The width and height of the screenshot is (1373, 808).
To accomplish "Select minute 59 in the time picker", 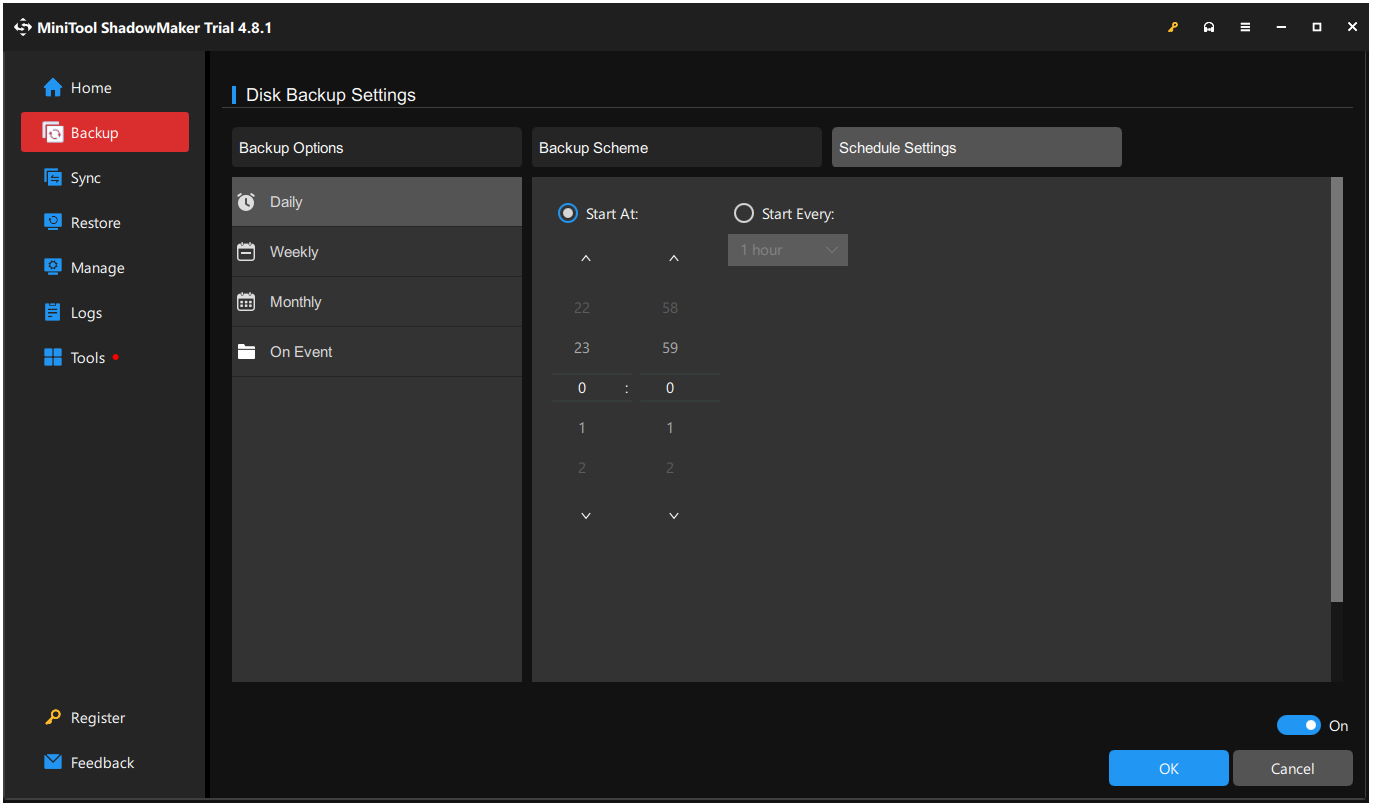I will pos(670,348).
